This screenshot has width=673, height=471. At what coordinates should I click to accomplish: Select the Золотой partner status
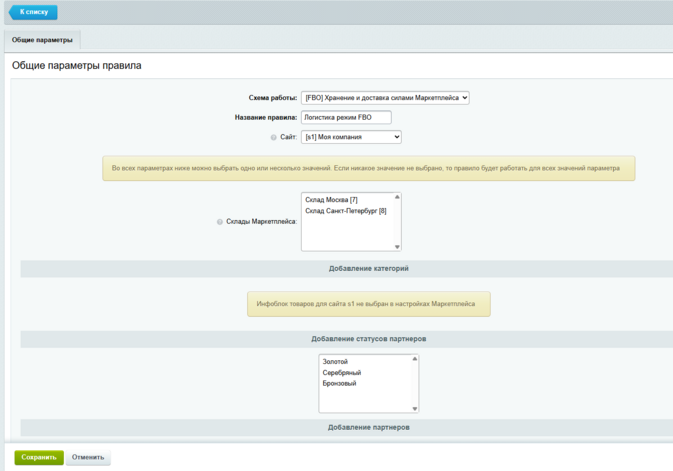coord(335,362)
